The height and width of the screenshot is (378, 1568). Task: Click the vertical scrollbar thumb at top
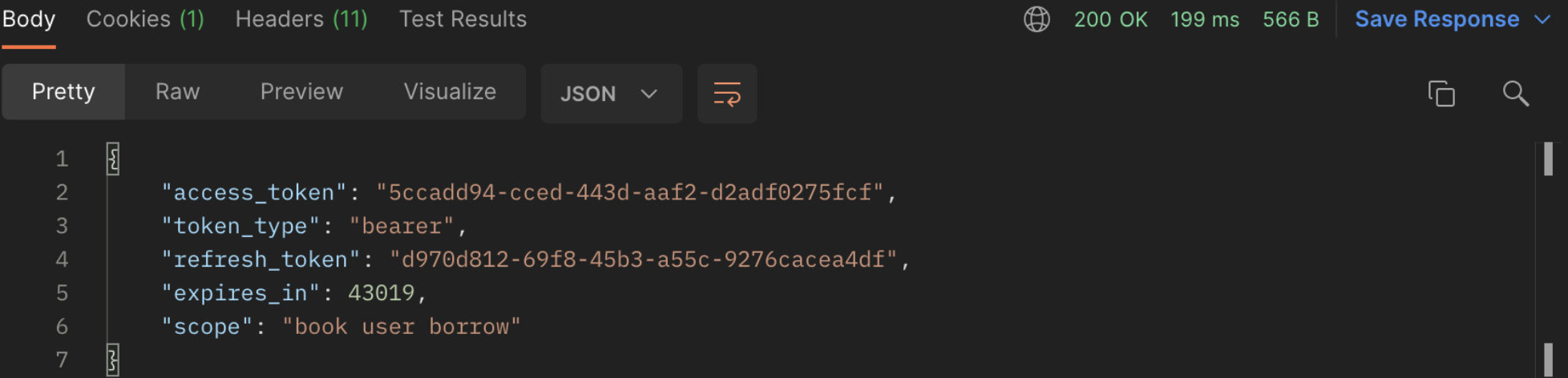tap(1549, 159)
